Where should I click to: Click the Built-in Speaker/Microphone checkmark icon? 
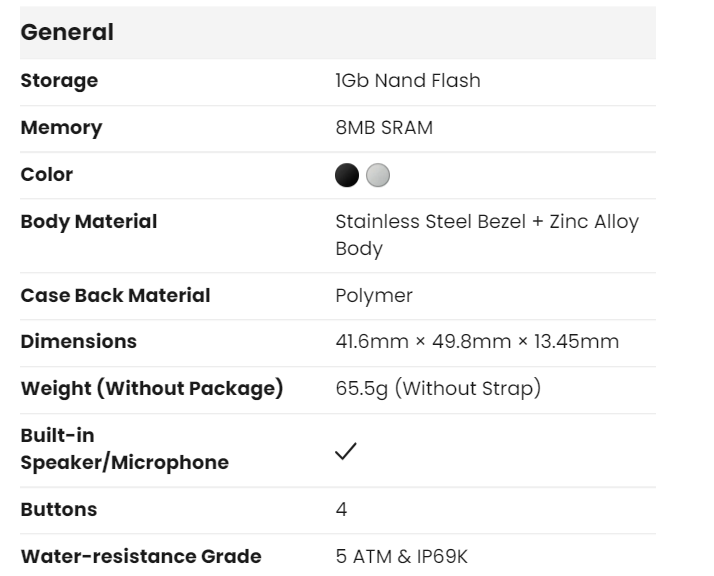[346, 451]
